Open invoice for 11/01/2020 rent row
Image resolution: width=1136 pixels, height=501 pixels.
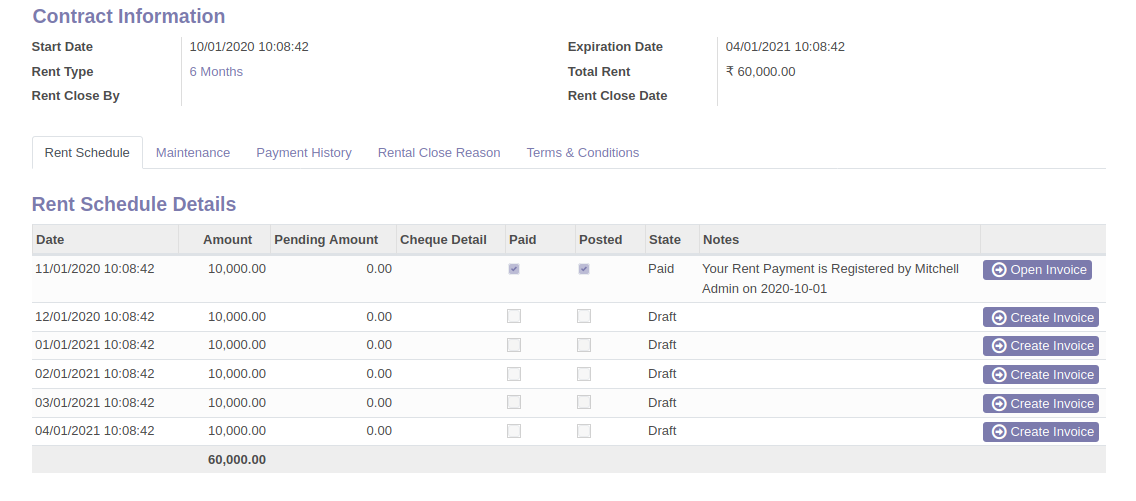(1037, 269)
